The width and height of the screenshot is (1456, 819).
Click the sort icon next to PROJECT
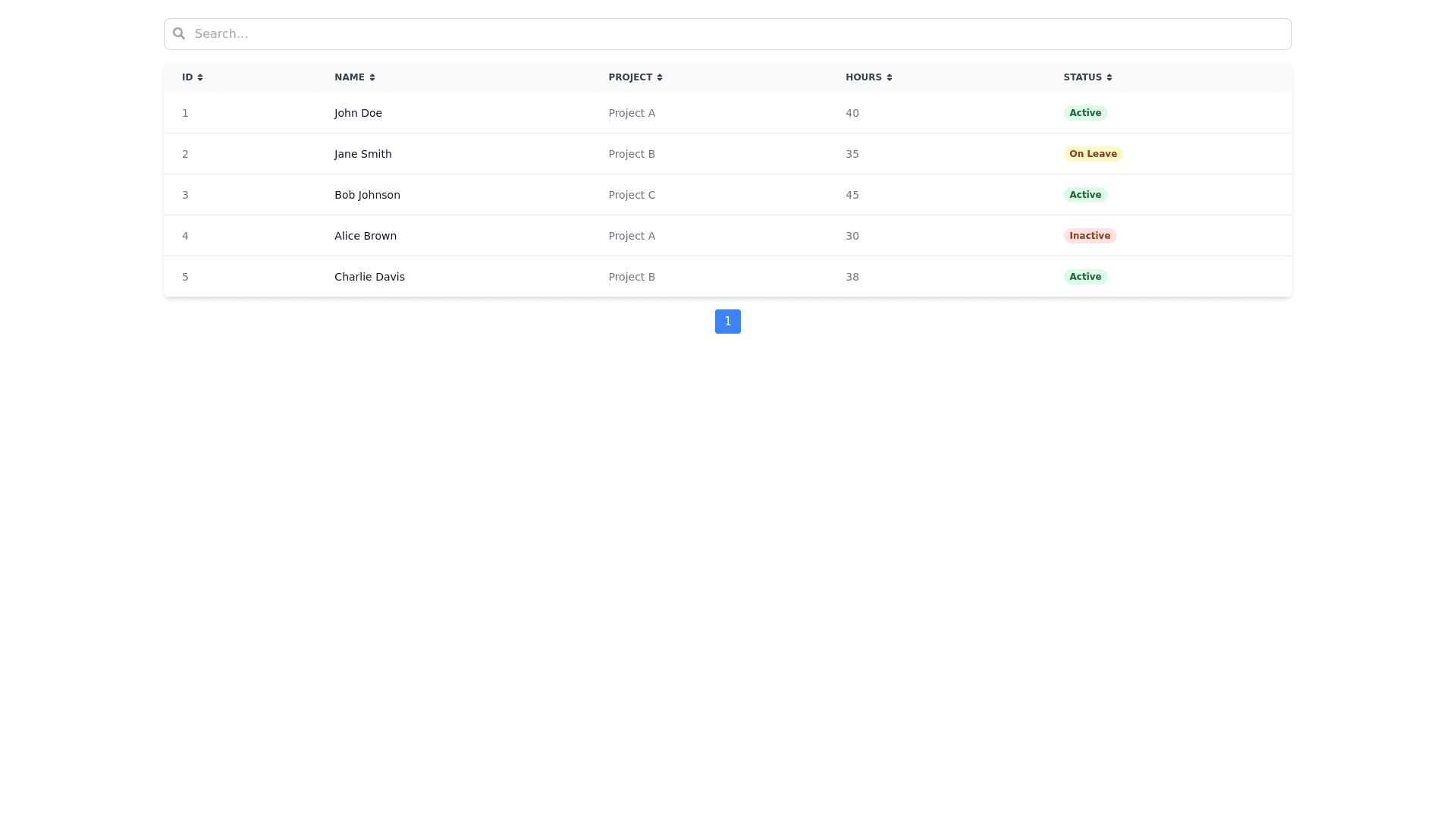(658, 77)
